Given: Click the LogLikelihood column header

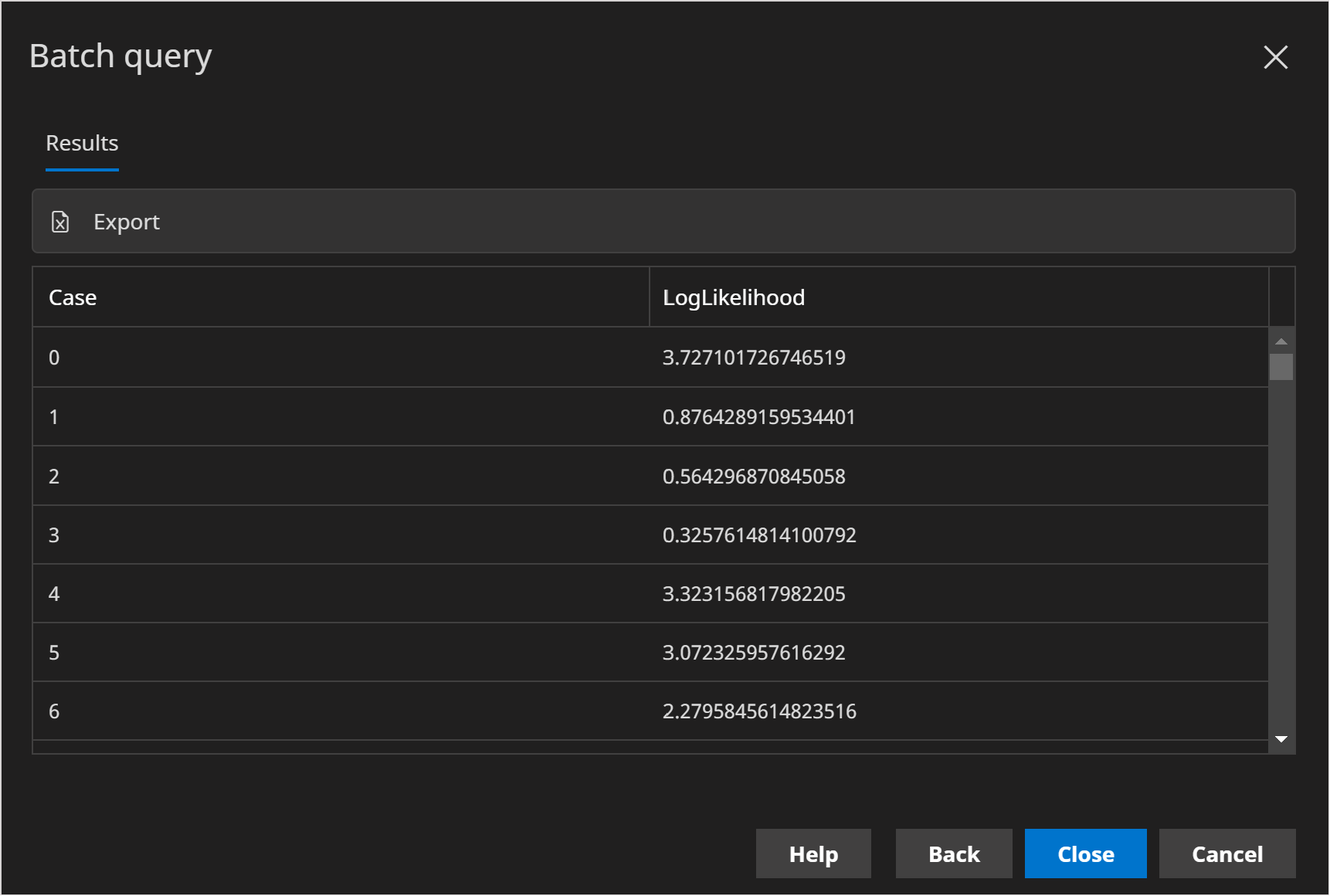Looking at the screenshot, I should tap(734, 297).
